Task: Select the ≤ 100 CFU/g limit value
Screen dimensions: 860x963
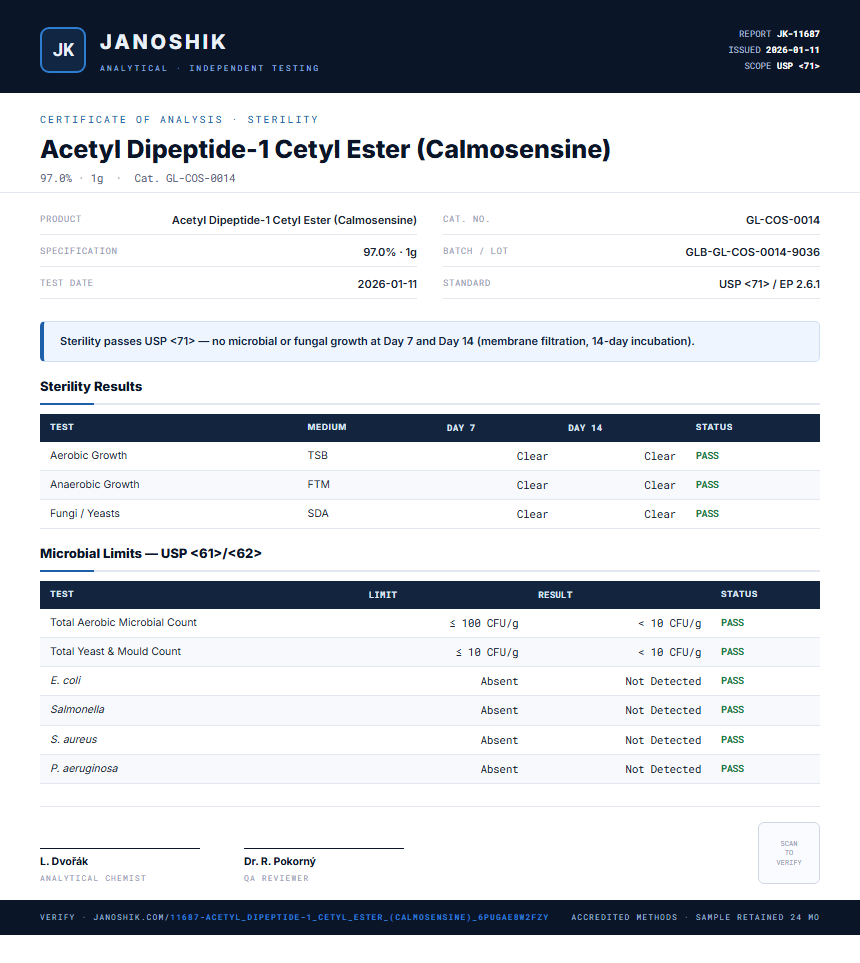Action: point(484,623)
